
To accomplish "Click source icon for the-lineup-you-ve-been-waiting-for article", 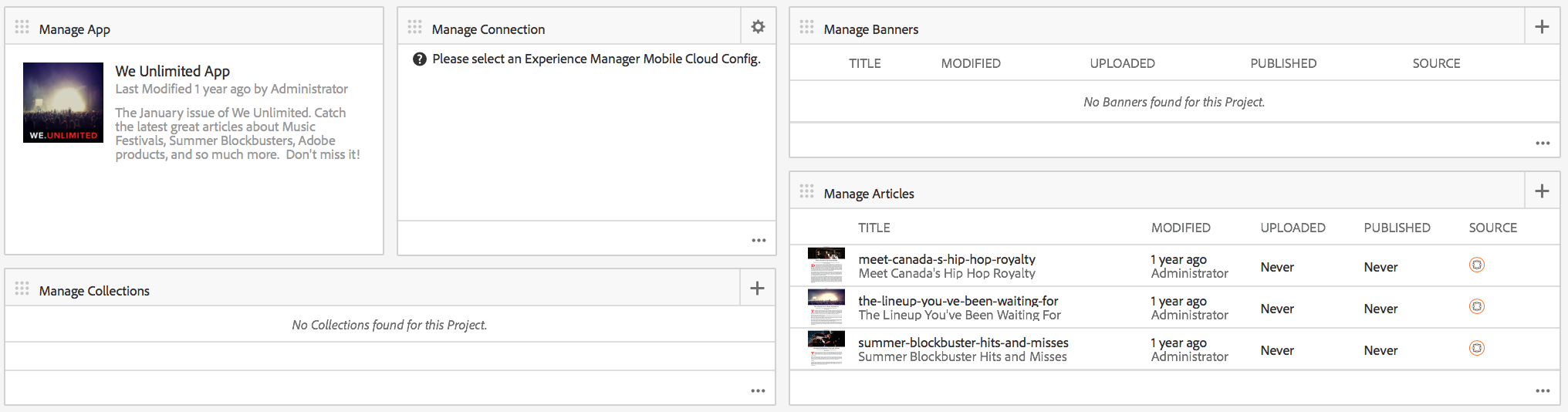I will 1476,307.
